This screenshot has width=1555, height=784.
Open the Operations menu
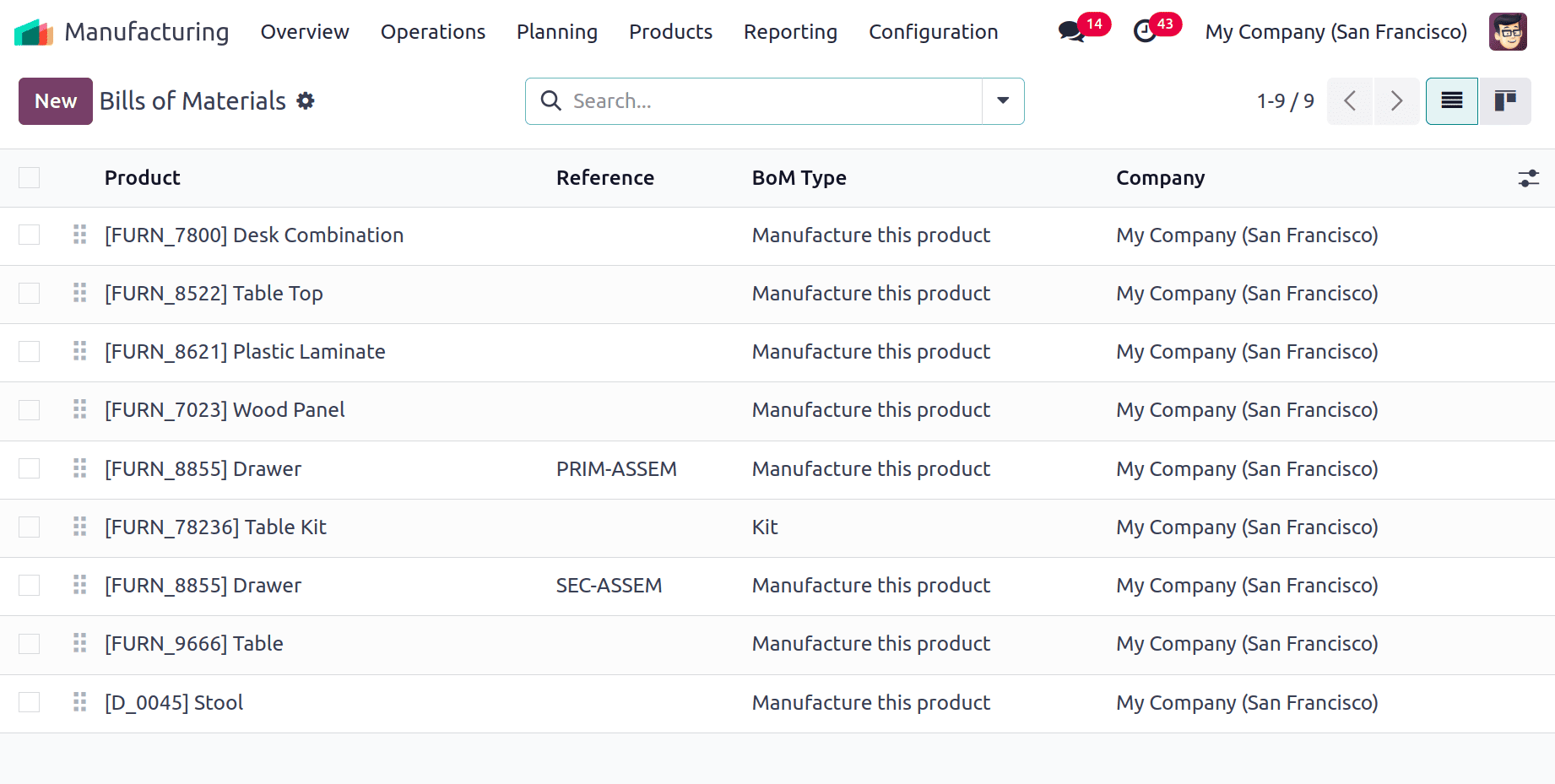433,32
